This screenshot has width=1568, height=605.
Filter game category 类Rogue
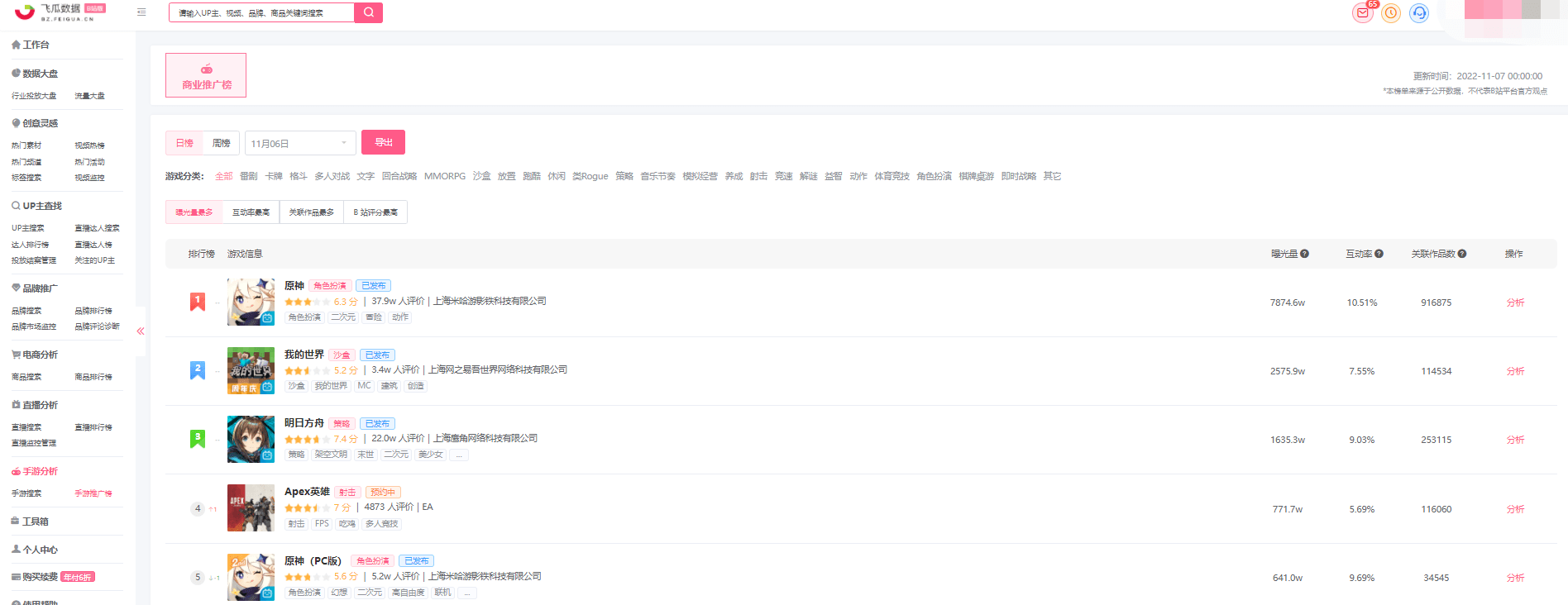tap(590, 176)
